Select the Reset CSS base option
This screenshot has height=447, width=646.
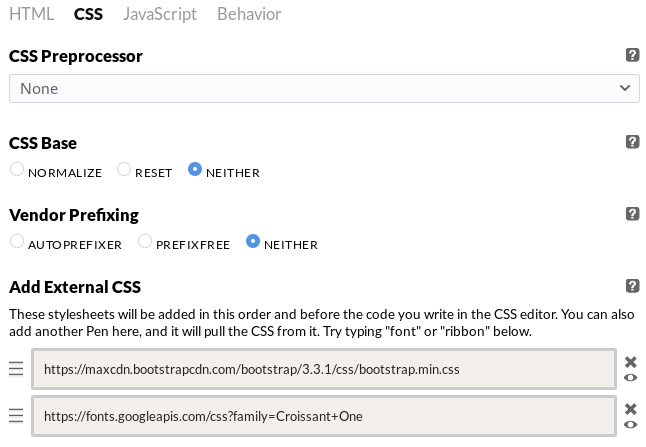pos(124,170)
